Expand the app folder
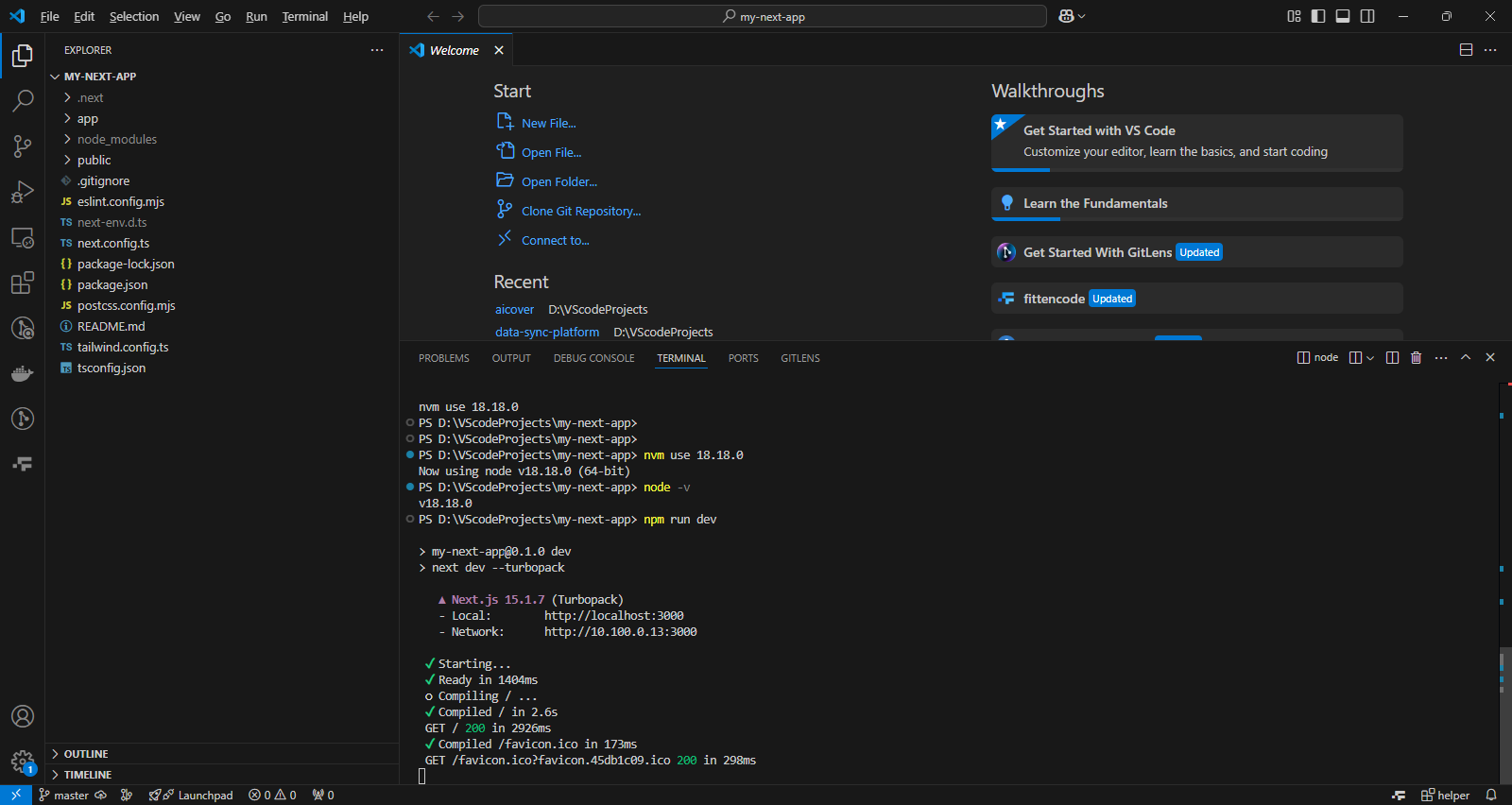This screenshot has width=1512, height=805. (88, 119)
